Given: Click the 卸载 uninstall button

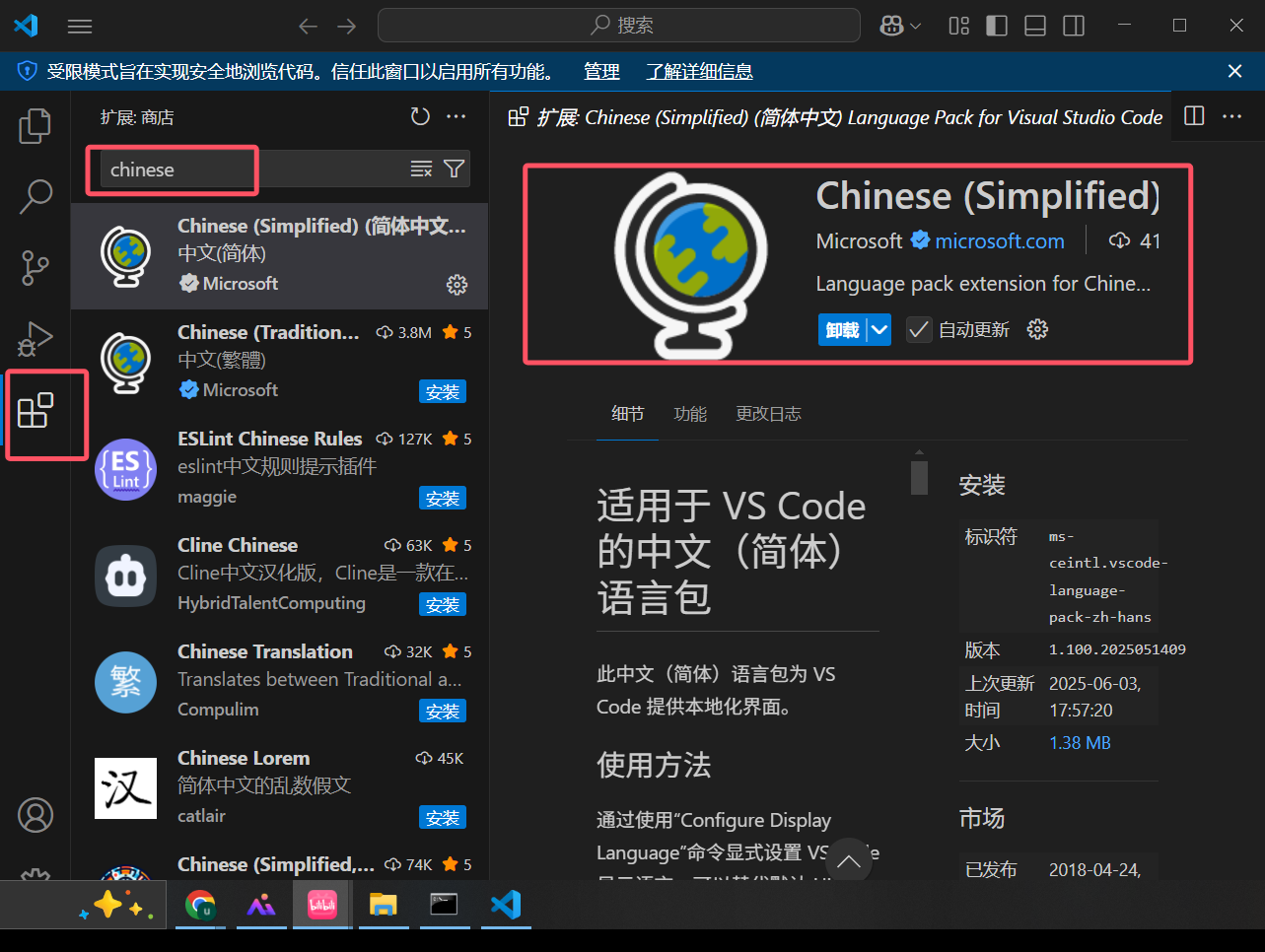Looking at the screenshot, I should pyautogui.click(x=842, y=330).
